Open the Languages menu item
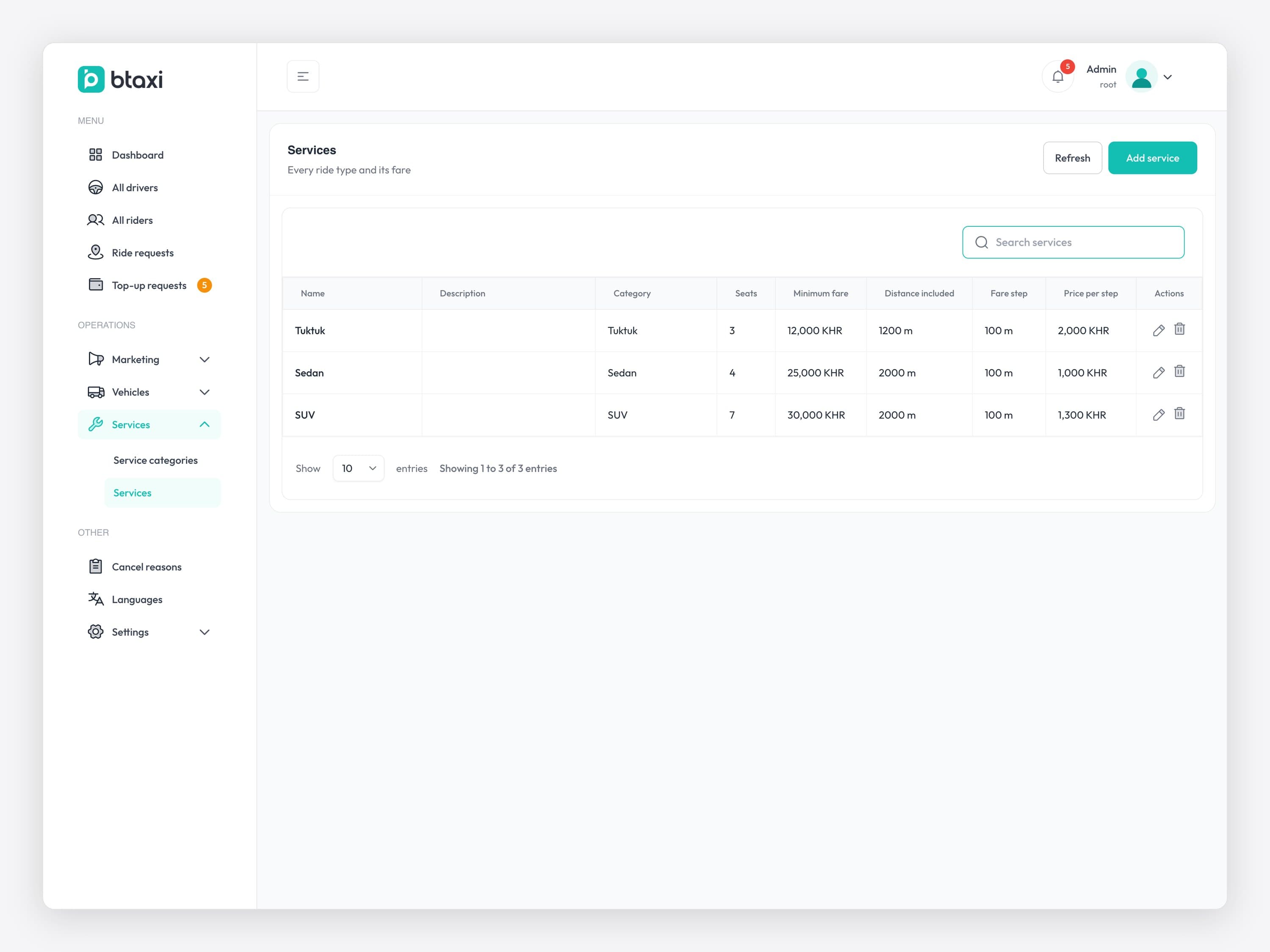The height and width of the screenshot is (952, 1270). (149, 599)
